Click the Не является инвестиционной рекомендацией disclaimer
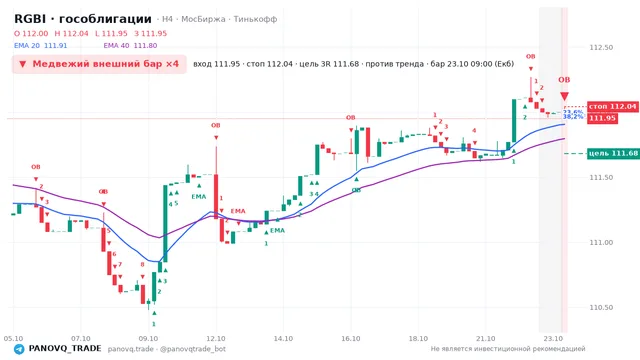 [x=508, y=349]
